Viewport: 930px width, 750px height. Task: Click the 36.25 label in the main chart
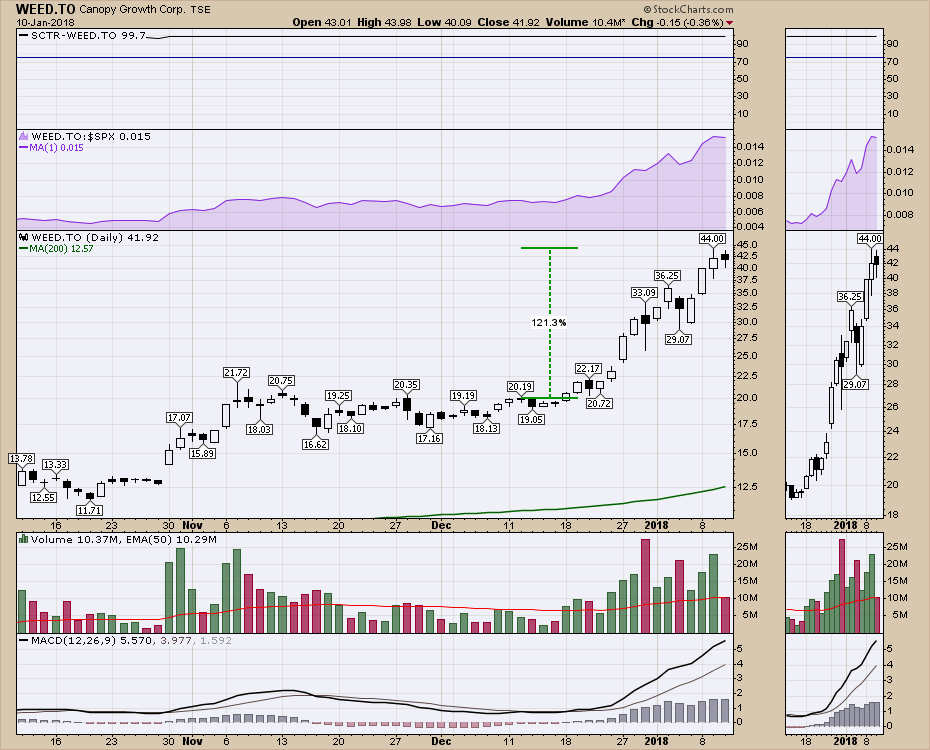click(x=667, y=276)
